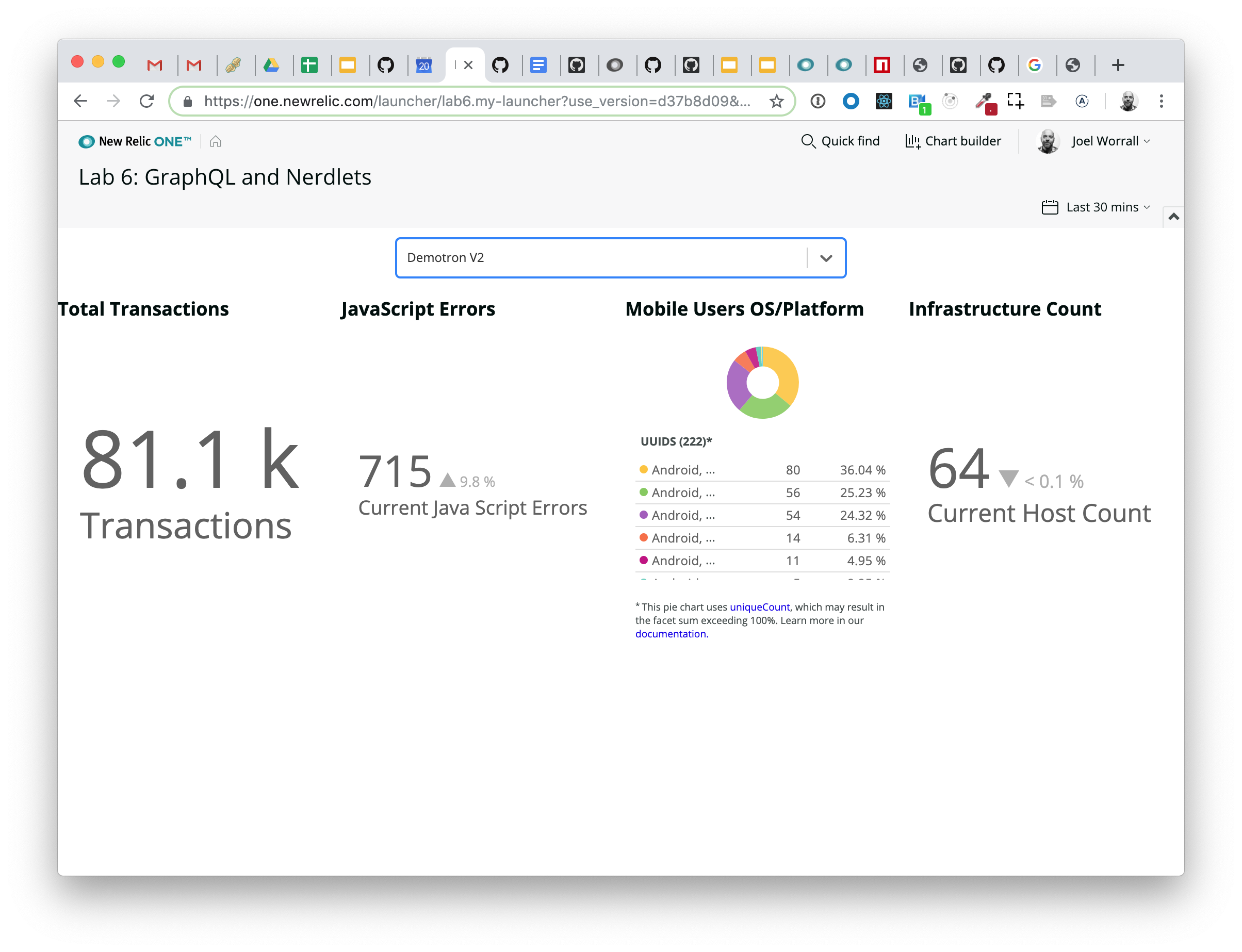Collapse header with up chevron
The width and height of the screenshot is (1242, 952).
pos(1173,217)
